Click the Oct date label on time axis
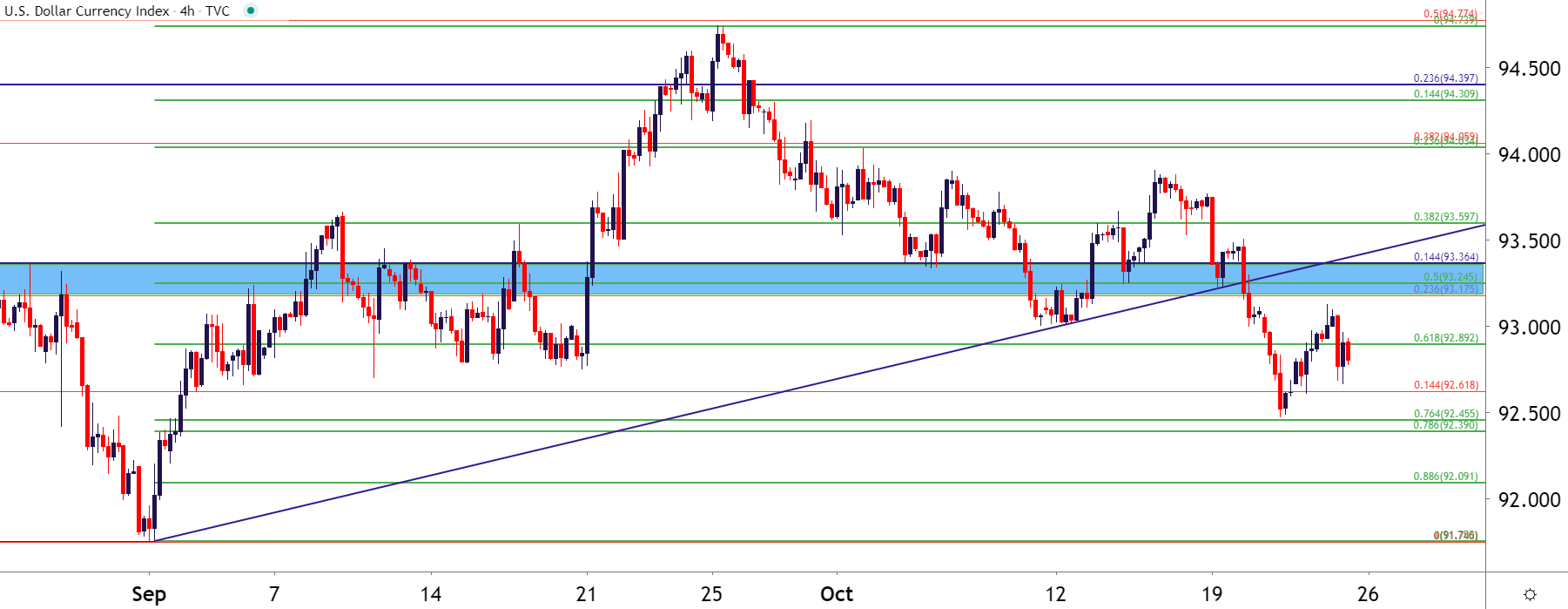This screenshot has width=1568, height=609. coord(837,594)
